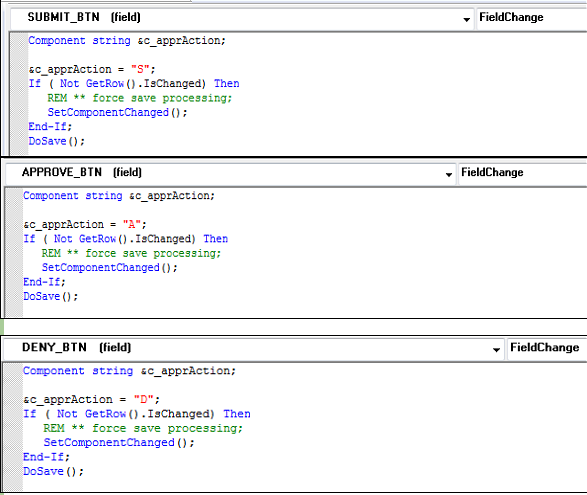Open FieldChange event dropdown beside APPROVE_BTN
The image size is (587, 495).
click(x=523, y=173)
